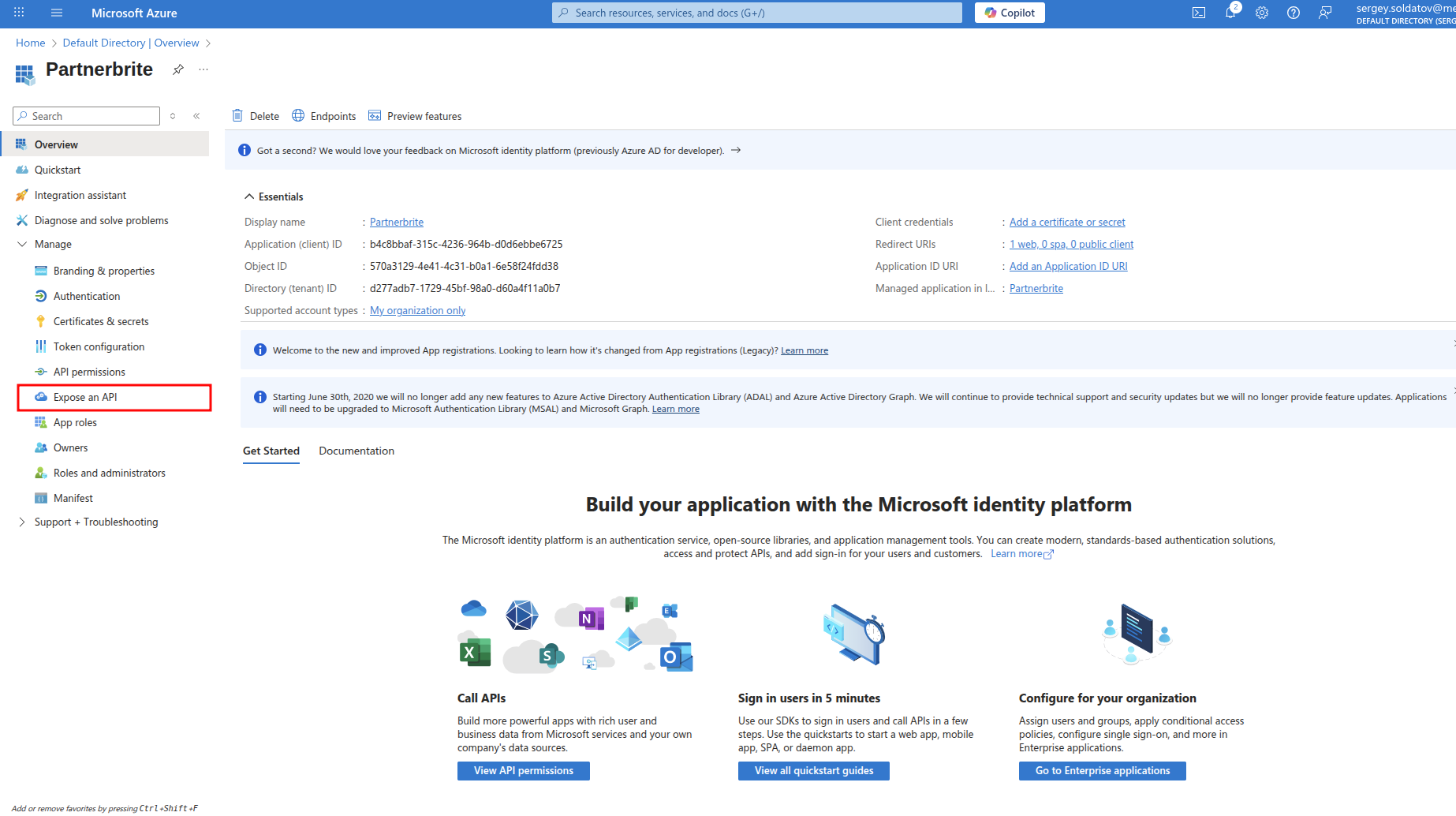Click View API permissions button
The height and width of the screenshot is (816, 1456).
[x=524, y=771]
